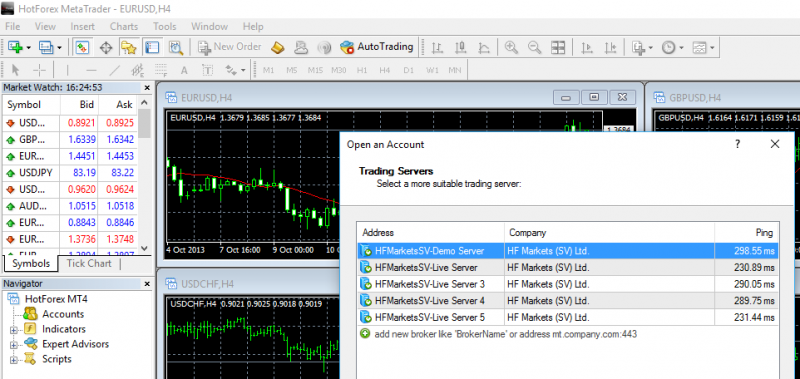800x379 pixels.
Task: Toggle the Terminal window icon
Action: [x=152, y=47]
